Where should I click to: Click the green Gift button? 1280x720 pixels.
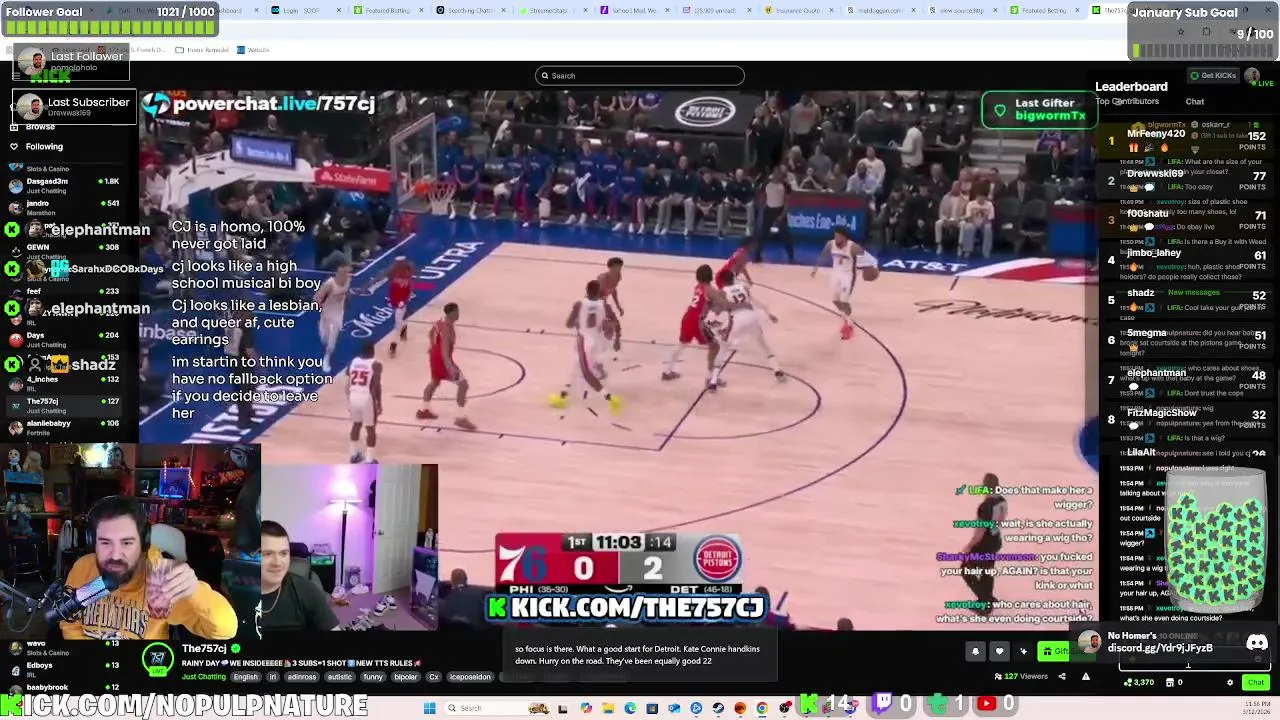1054,652
